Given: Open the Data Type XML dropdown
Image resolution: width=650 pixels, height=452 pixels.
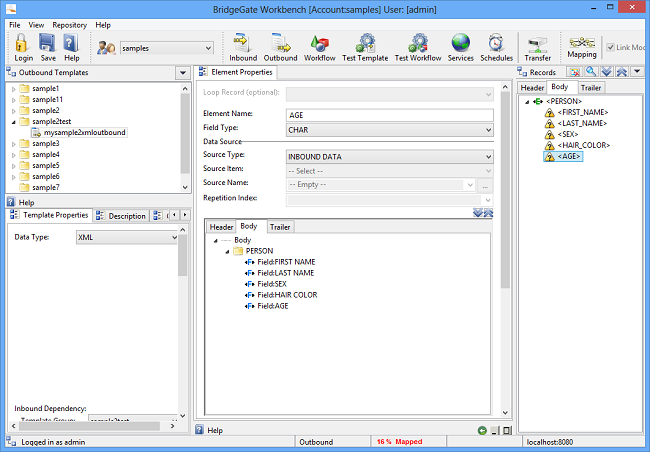Looking at the screenshot, I should (175, 237).
